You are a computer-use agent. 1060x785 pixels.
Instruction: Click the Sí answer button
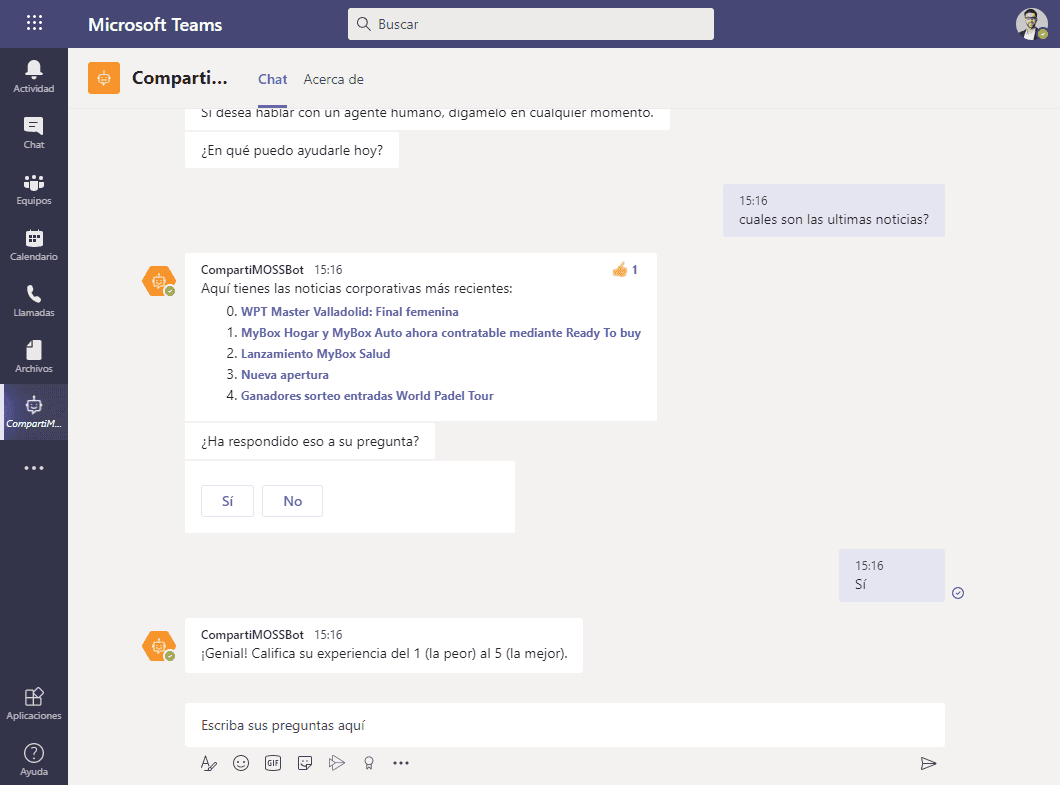pos(227,501)
